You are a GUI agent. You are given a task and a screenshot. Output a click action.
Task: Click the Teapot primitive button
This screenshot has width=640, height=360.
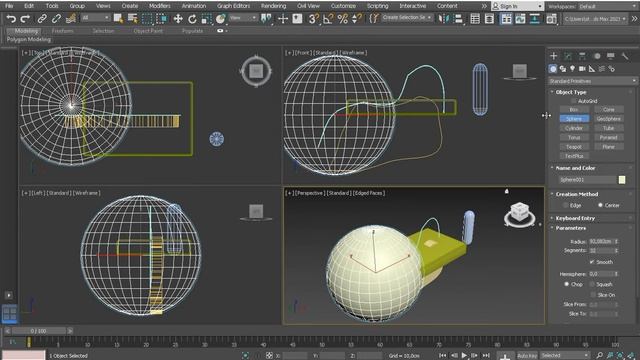click(574, 147)
